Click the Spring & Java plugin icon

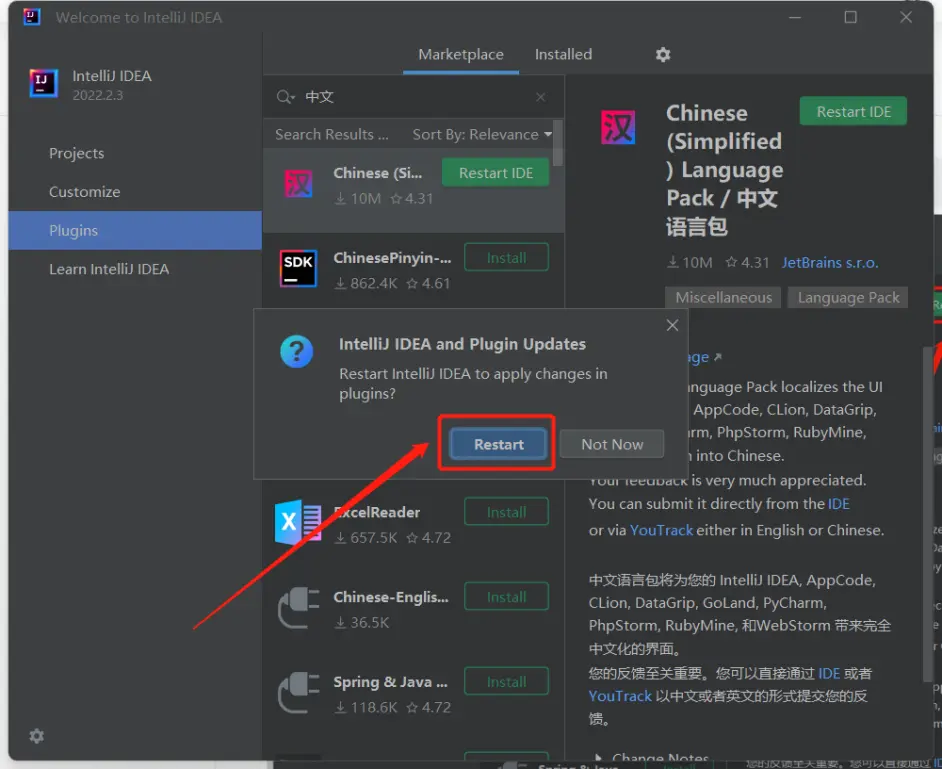(x=299, y=692)
